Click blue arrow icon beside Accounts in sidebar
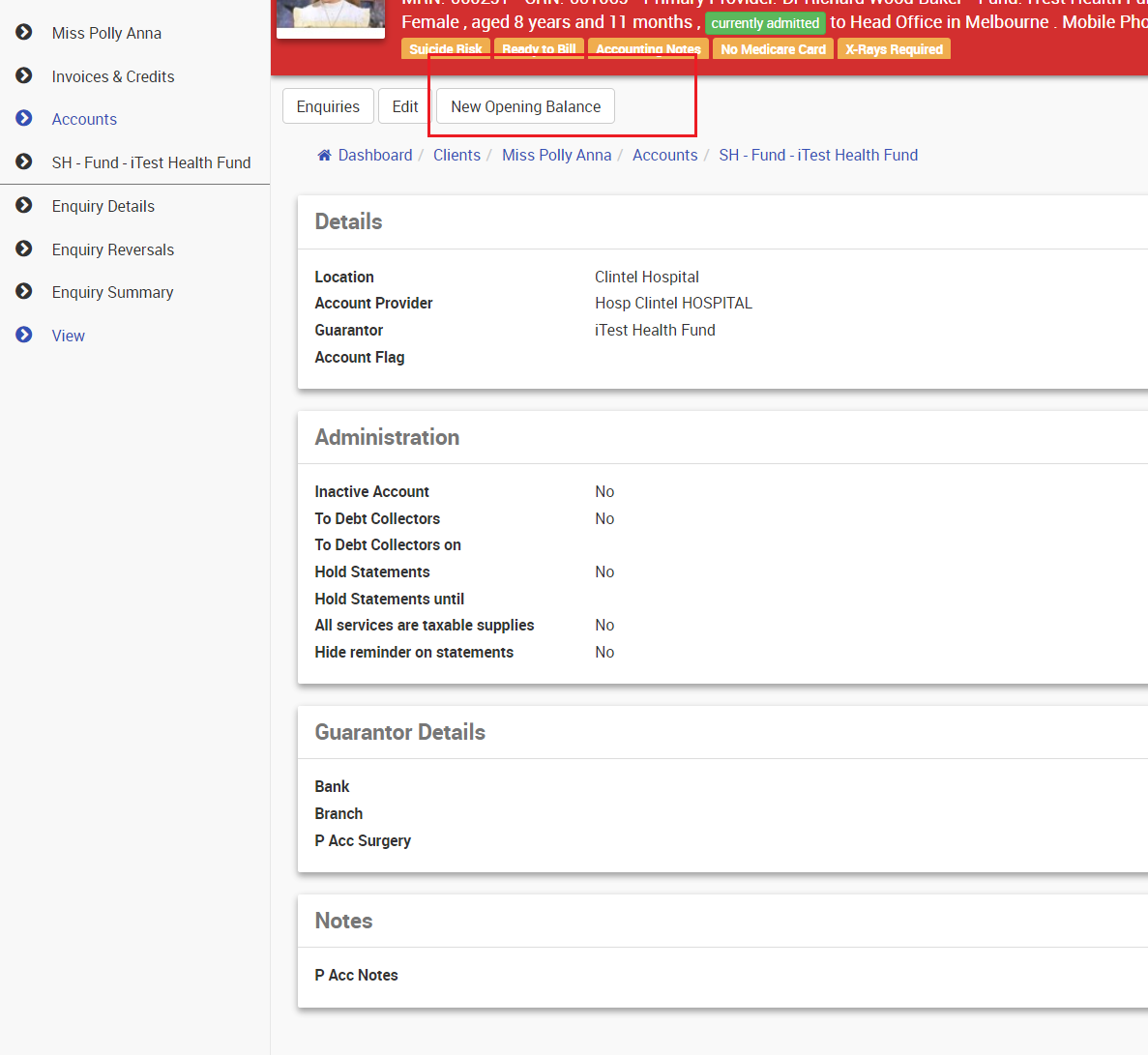The width and height of the screenshot is (1148, 1055). point(24,118)
